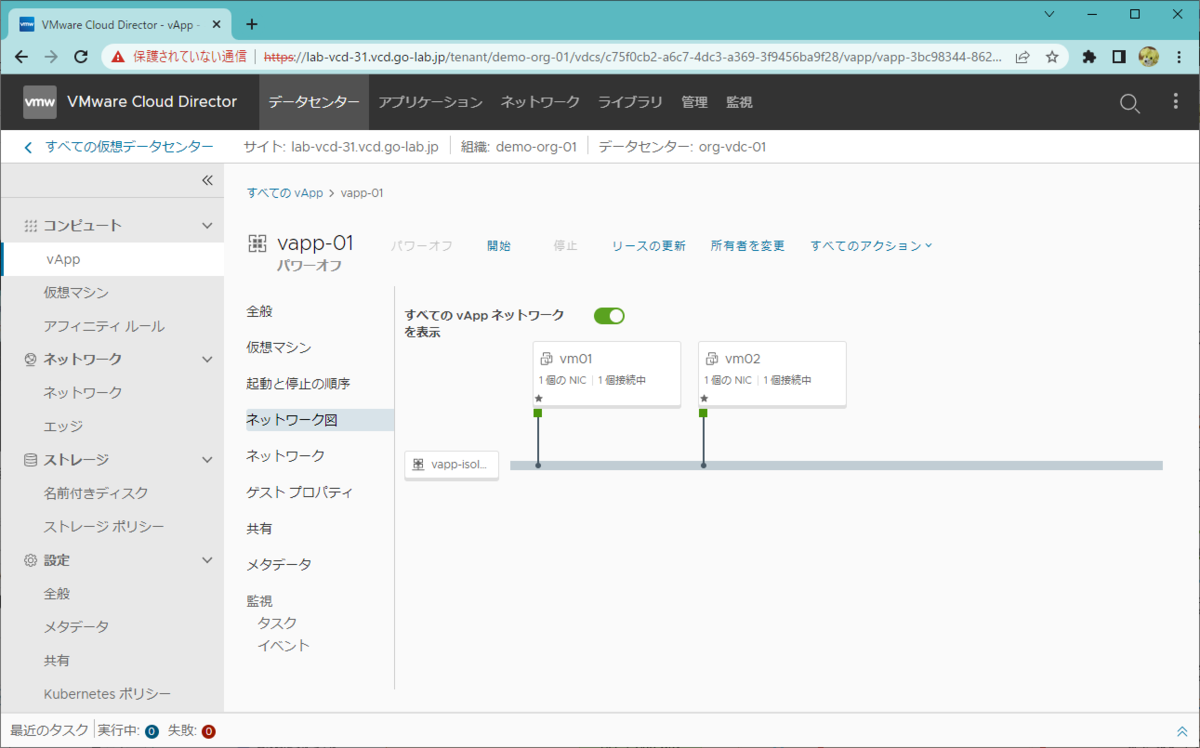The height and width of the screenshot is (748, 1200).
Task: Open browser side panel icon
Action: tap(1119, 57)
